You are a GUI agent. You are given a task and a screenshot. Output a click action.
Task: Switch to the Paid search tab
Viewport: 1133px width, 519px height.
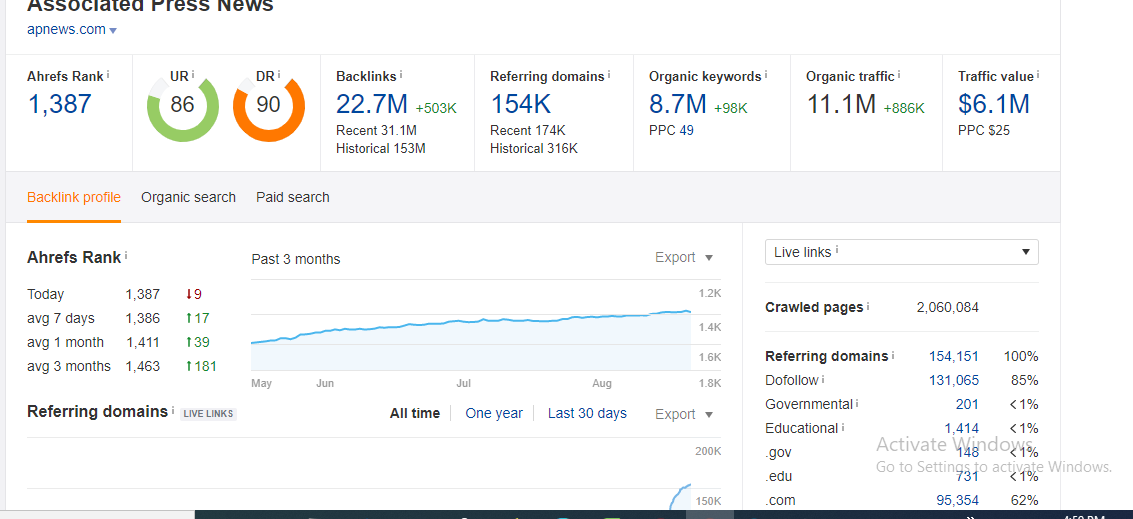pos(292,197)
